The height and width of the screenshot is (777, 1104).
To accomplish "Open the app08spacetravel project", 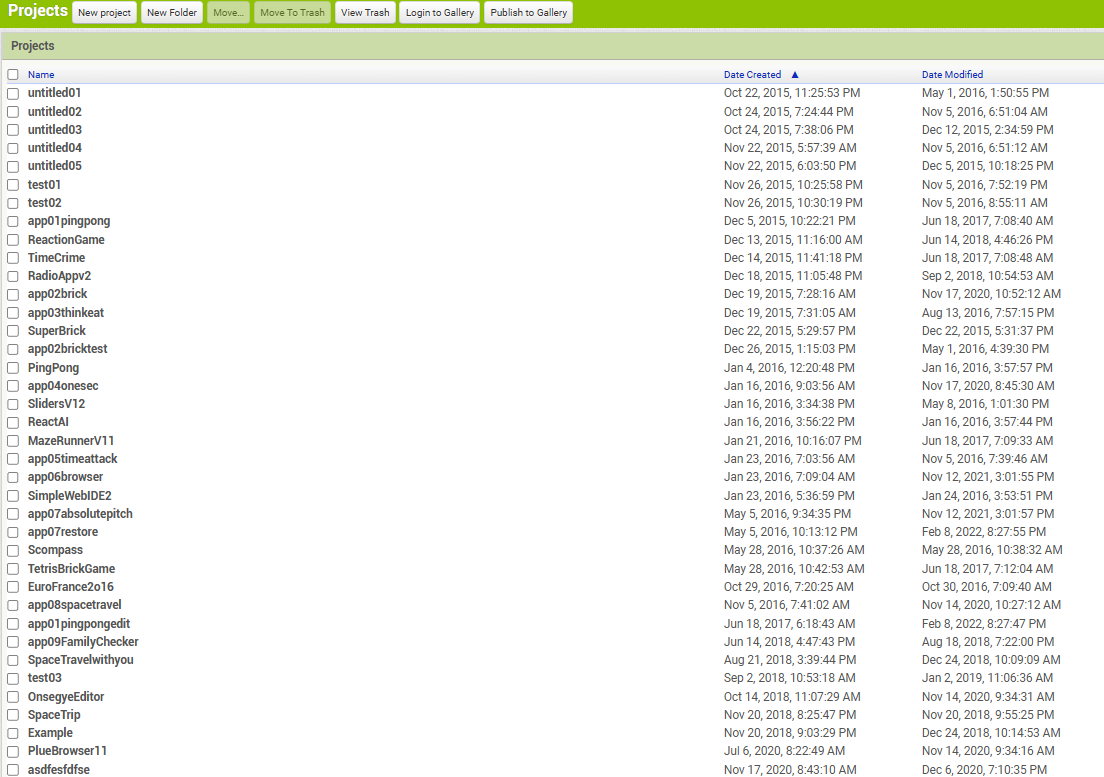I will (x=74, y=605).
